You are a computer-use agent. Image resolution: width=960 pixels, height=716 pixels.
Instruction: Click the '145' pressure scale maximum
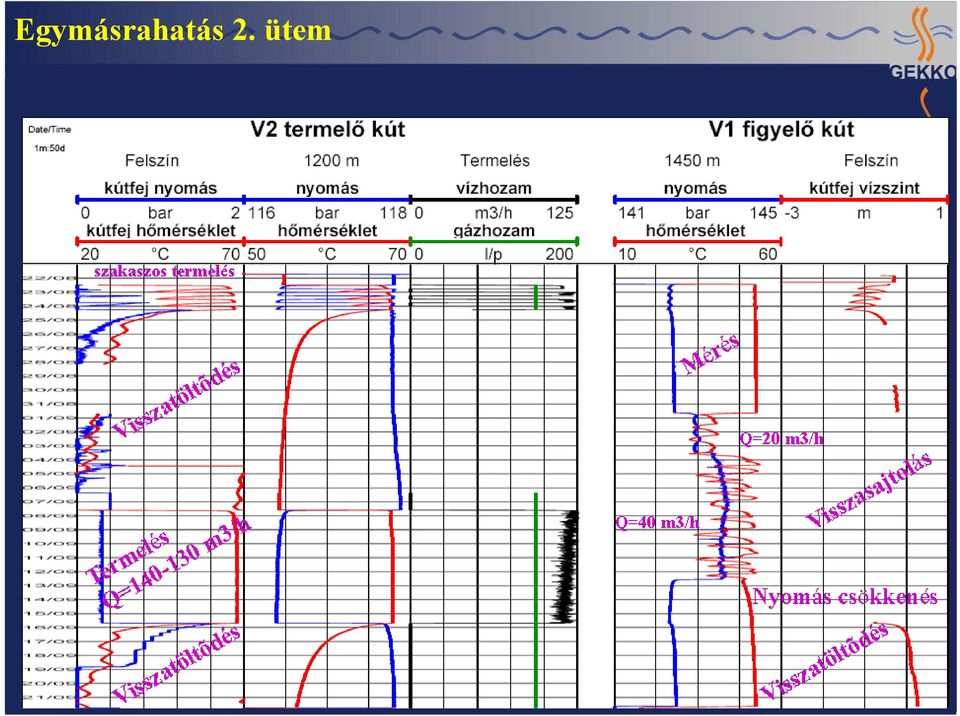[x=763, y=213]
